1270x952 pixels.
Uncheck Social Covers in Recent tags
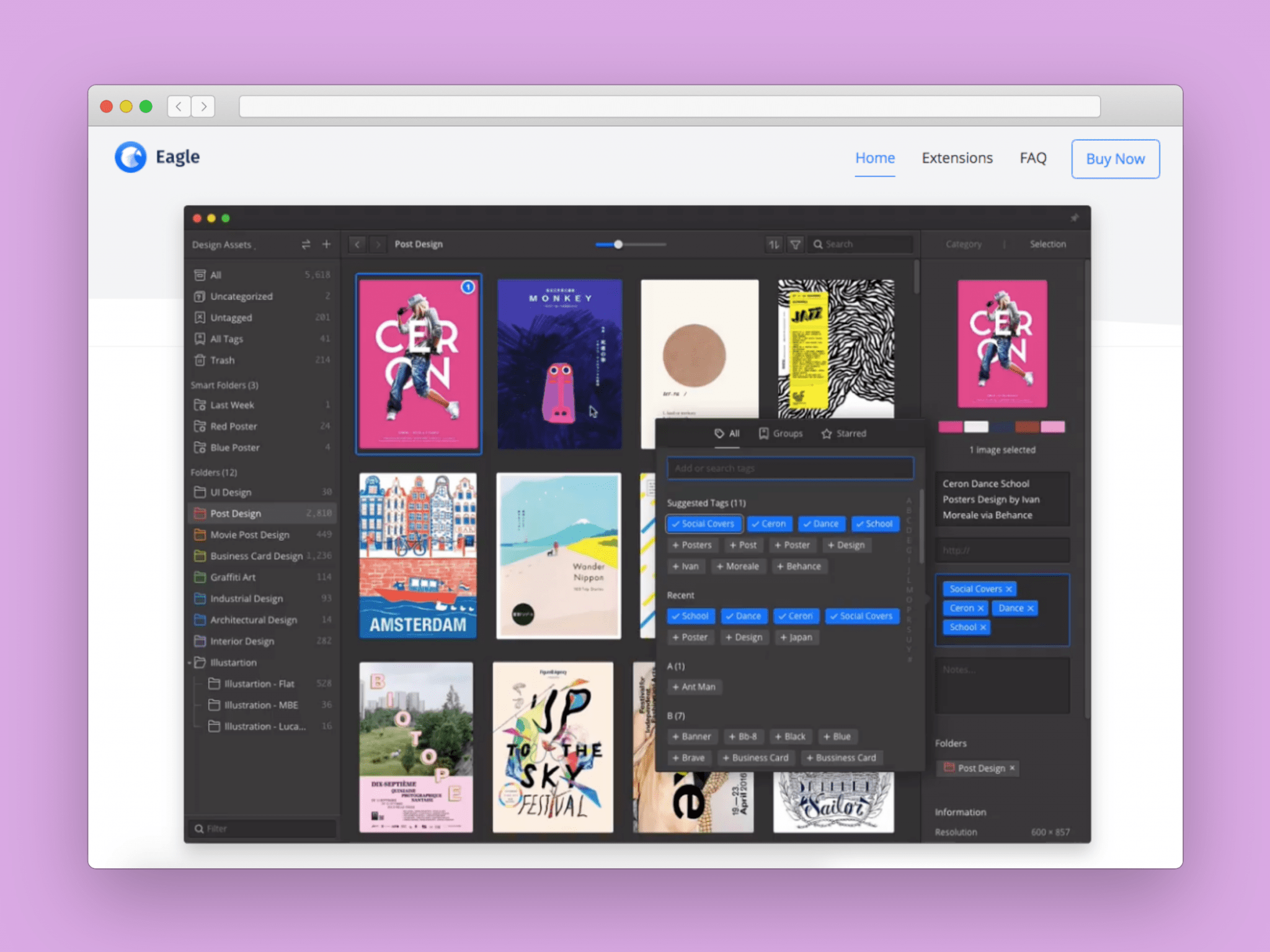point(862,616)
